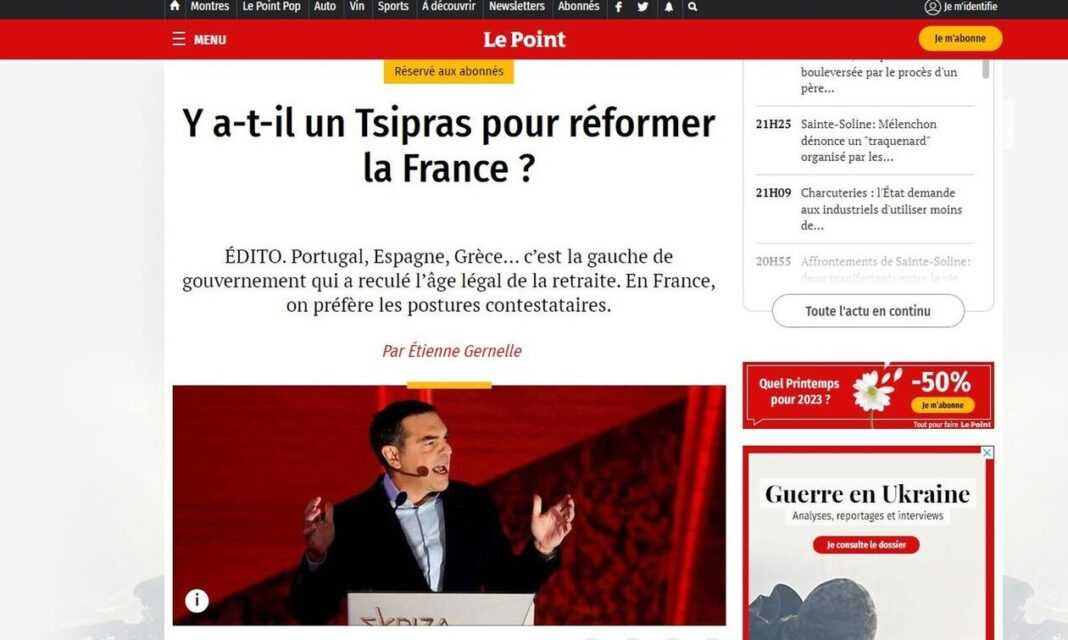Open author Étienne Gernelle's page
Viewport: 1068px width, 640px height.
(x=451, y=351)
